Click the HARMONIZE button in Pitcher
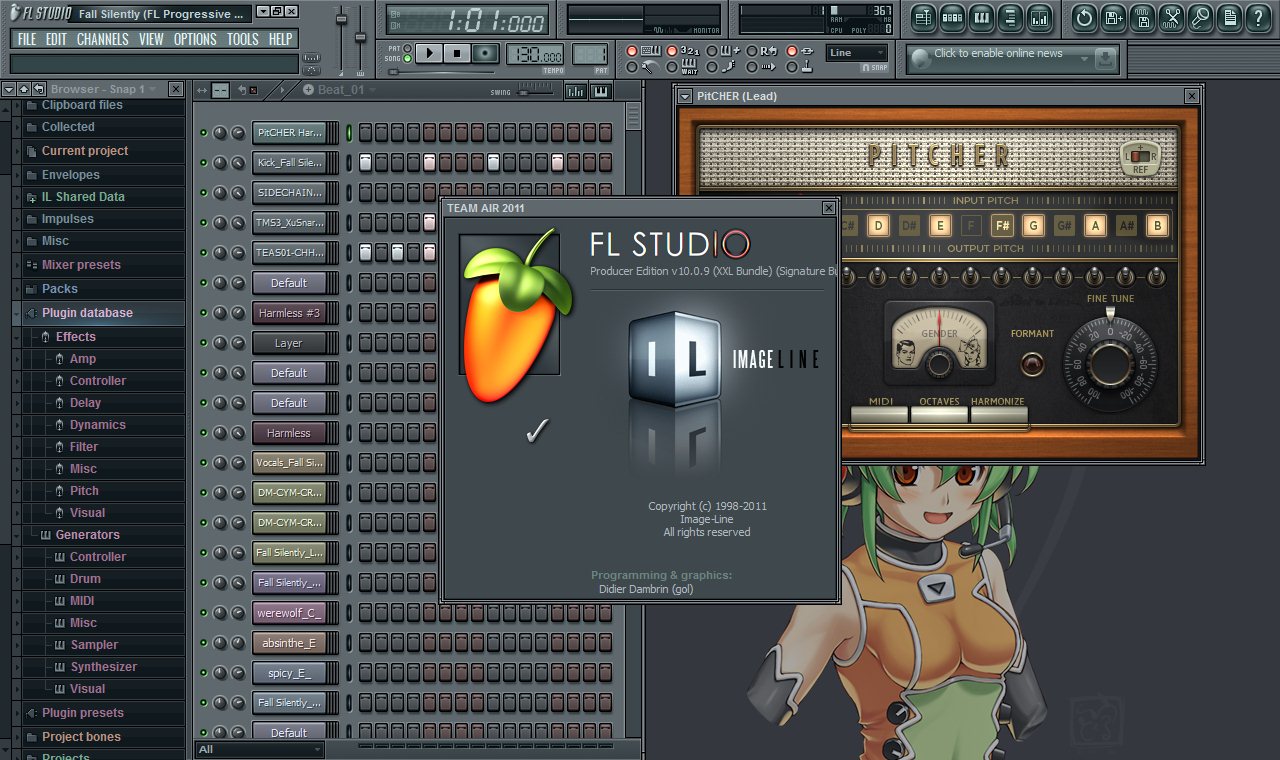This screenshot has height=760, width=1280. coord(998,415)
